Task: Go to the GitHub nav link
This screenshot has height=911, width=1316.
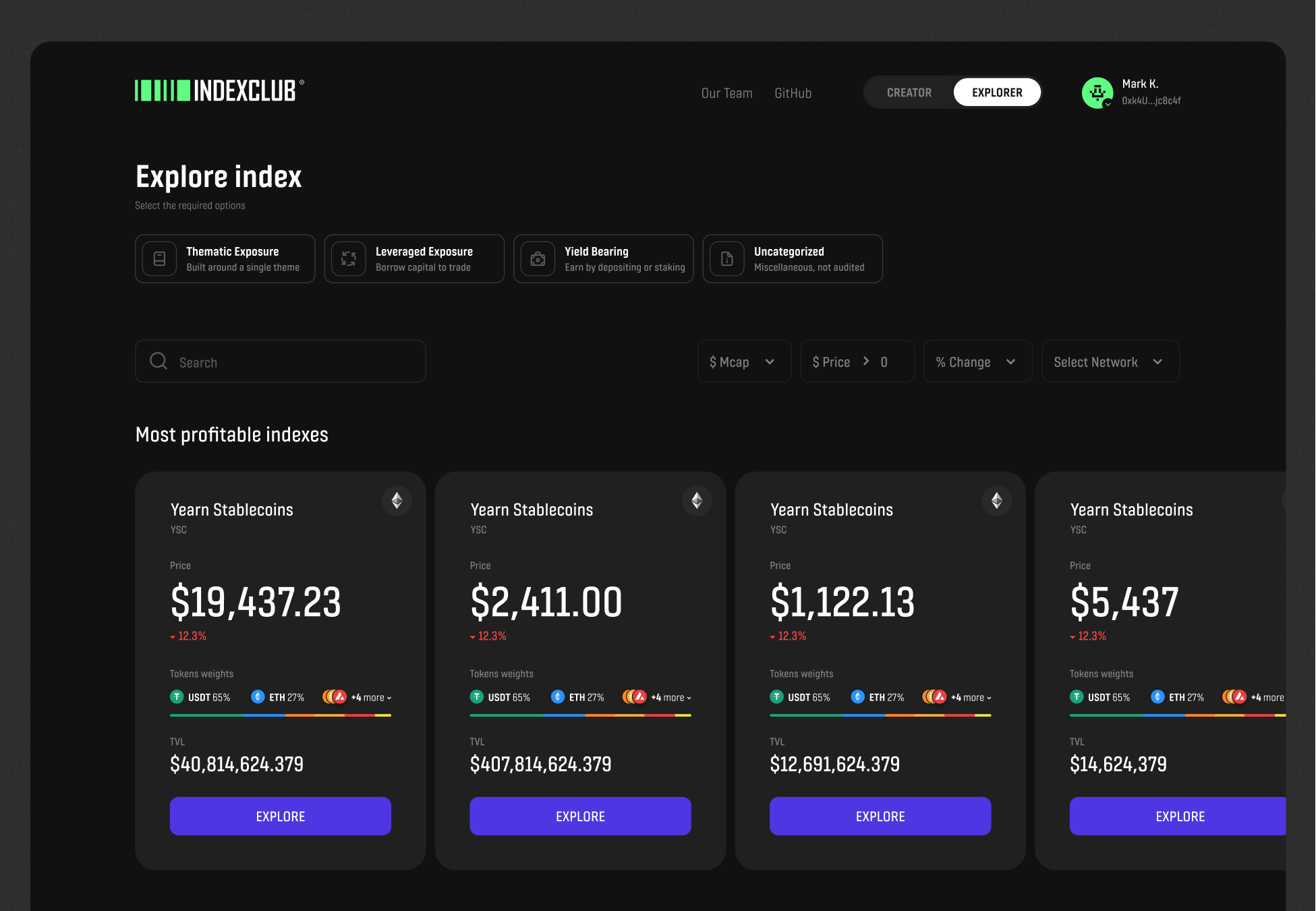Action: [x=793, y=93]
